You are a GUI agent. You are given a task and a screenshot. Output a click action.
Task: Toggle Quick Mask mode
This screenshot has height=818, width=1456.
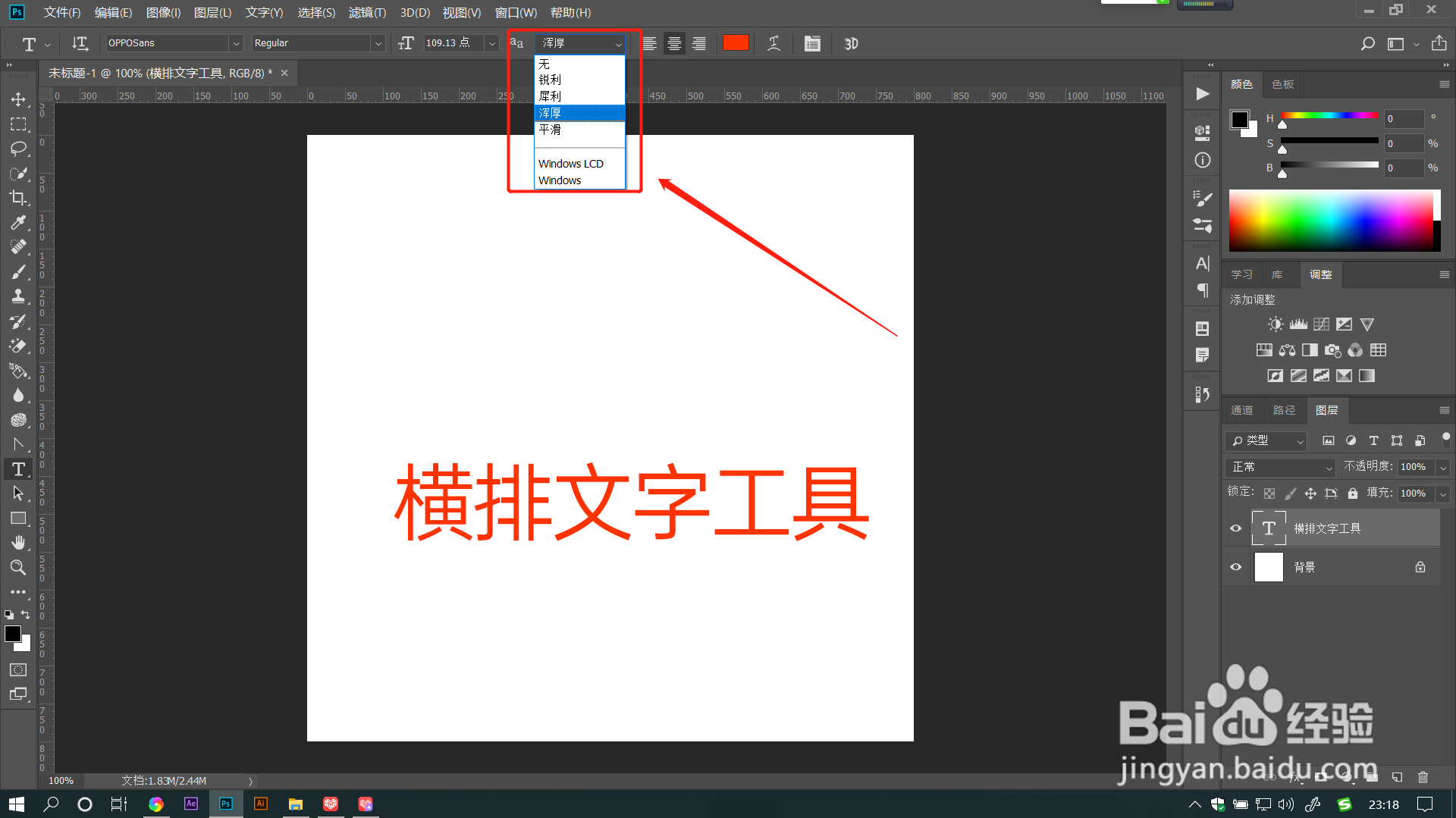(x=18, y=670)
